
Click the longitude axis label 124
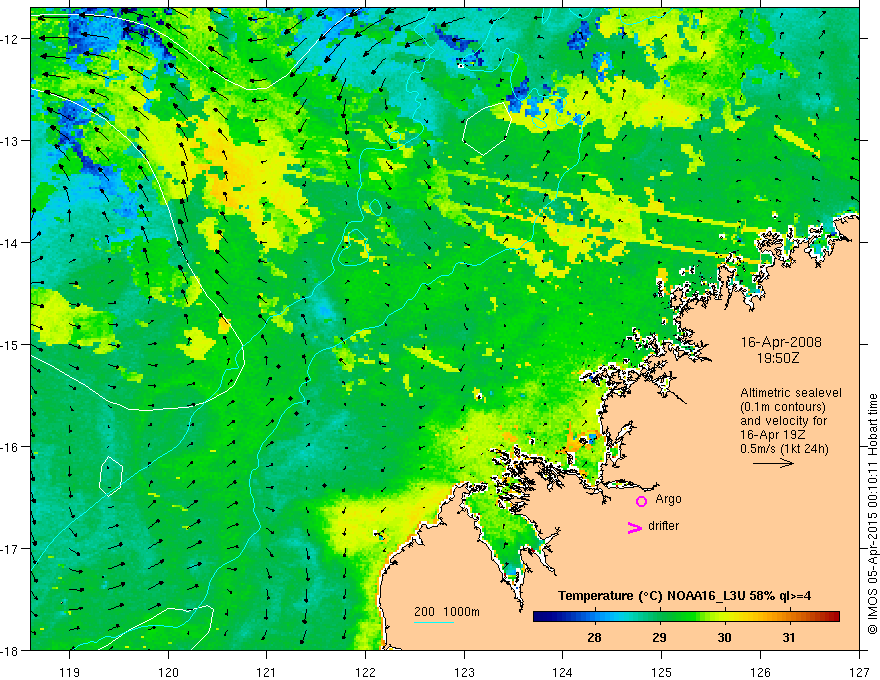pyautogui.click(x=563, y=672)
